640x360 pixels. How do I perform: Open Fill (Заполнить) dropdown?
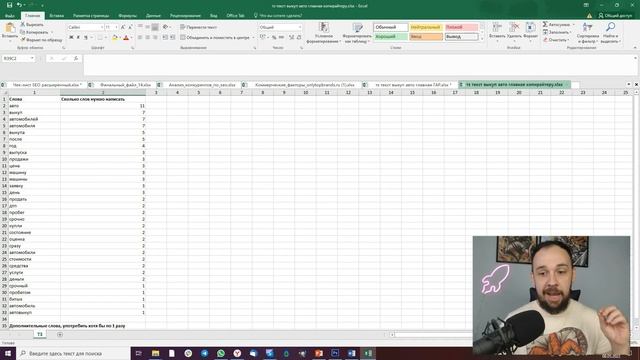pos(557,32)
